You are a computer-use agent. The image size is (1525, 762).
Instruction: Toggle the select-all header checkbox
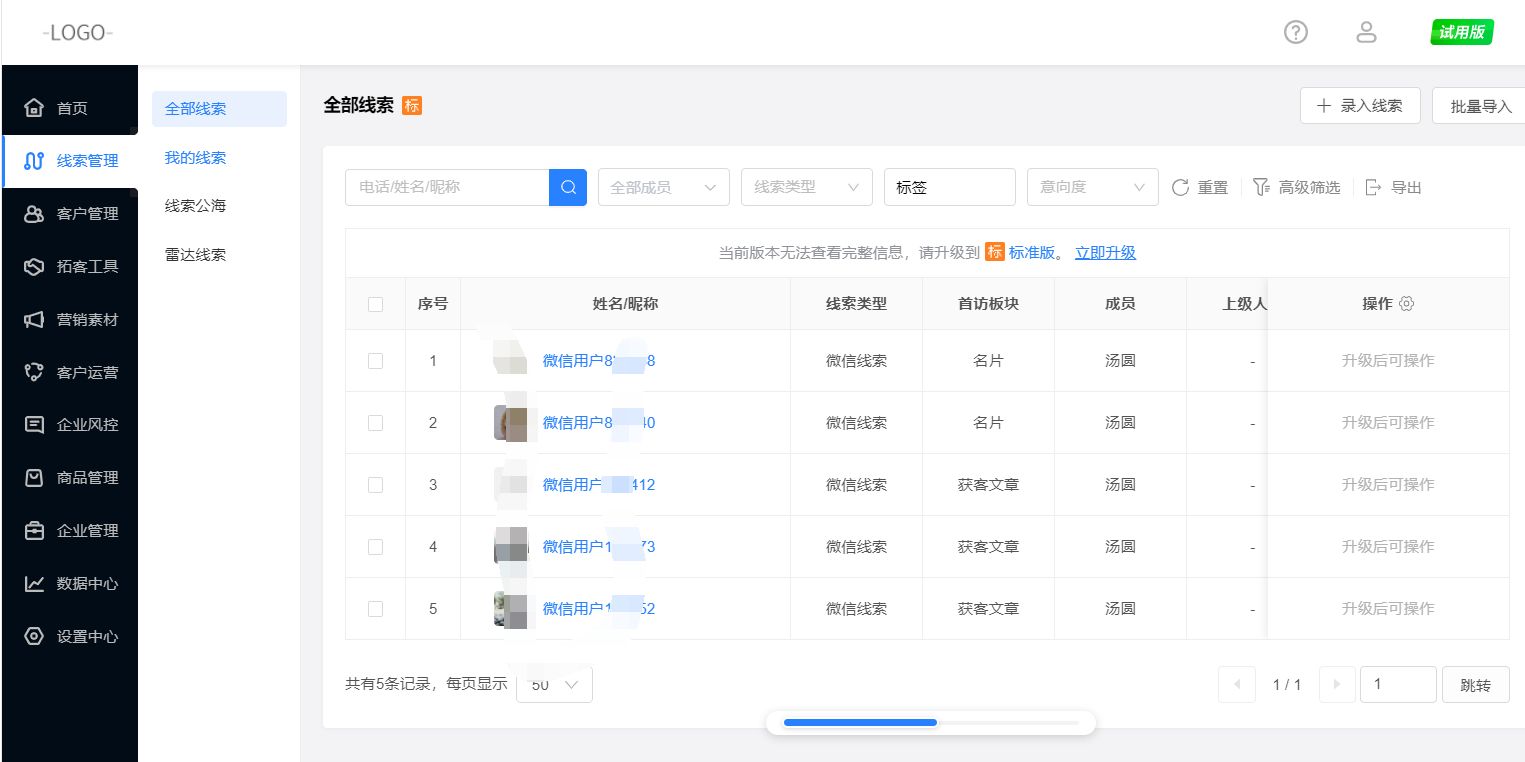tap(375, 304)
